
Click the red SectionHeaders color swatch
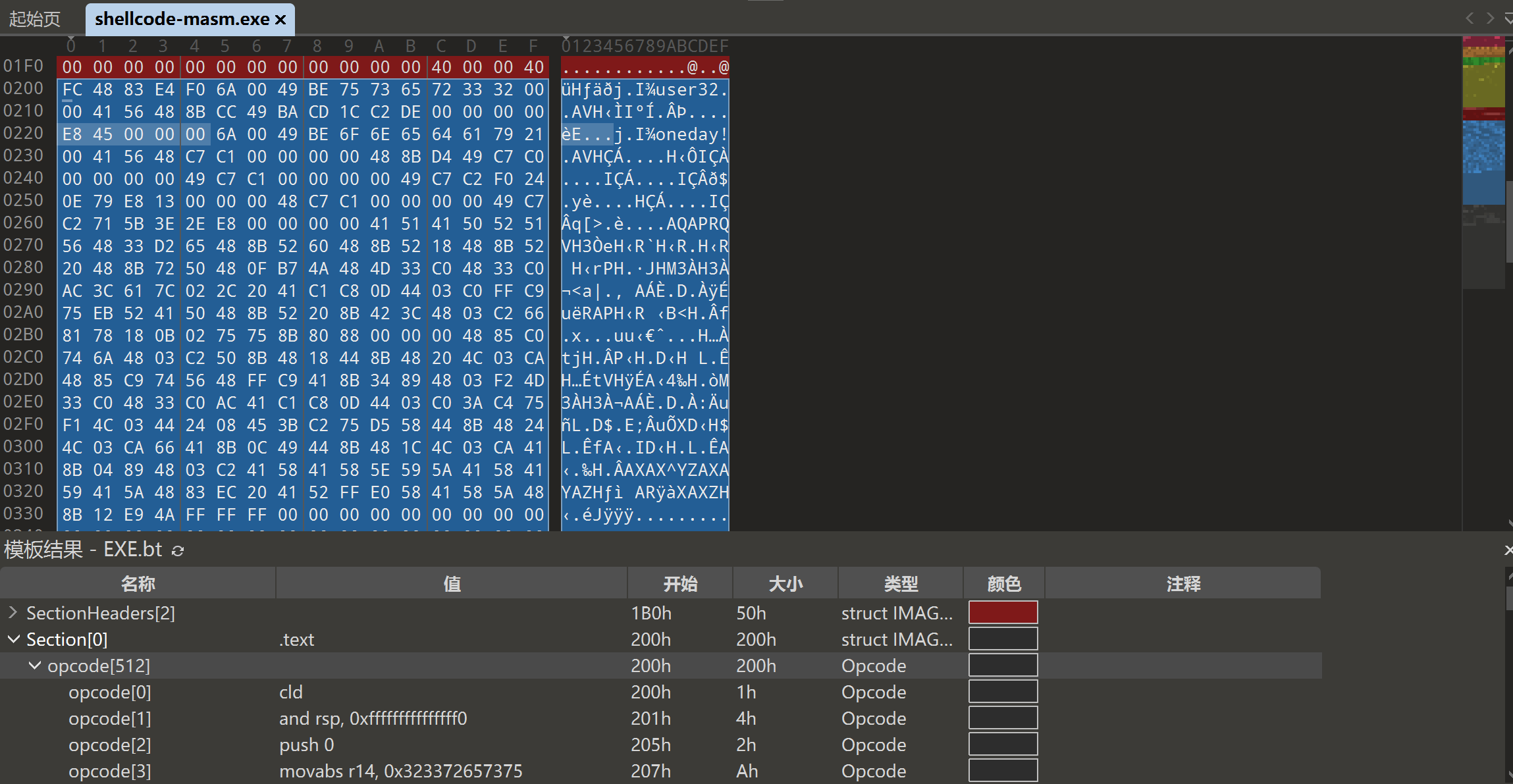pos(1003,613)
